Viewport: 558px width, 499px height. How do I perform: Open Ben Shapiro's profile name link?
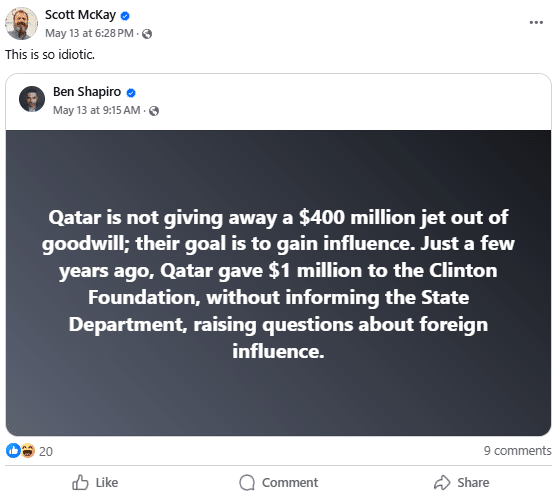(87, 92)
